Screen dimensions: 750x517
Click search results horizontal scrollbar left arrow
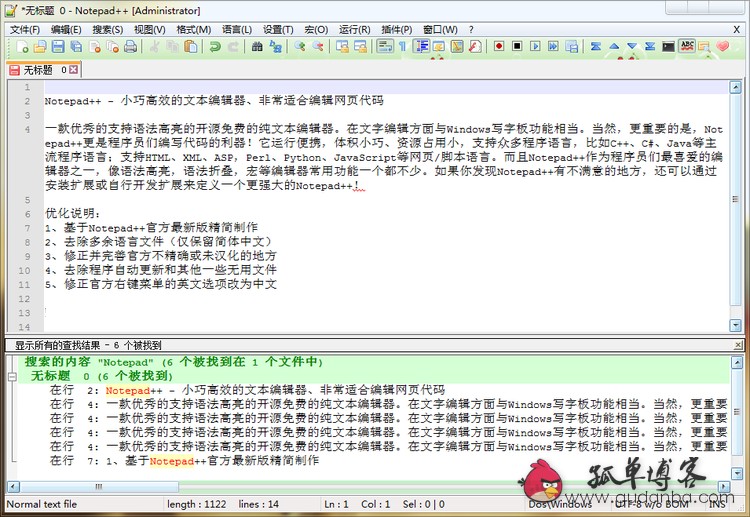pos(13,487)
